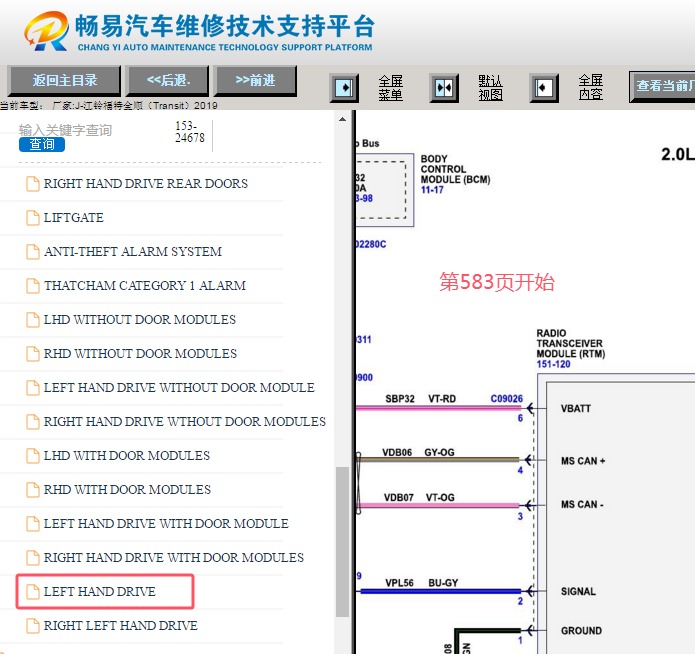The height and width of the screenshot is (654, 695).
Task: Click wire label VDB06 GY-OG
Action: click(x=418, y=452)
